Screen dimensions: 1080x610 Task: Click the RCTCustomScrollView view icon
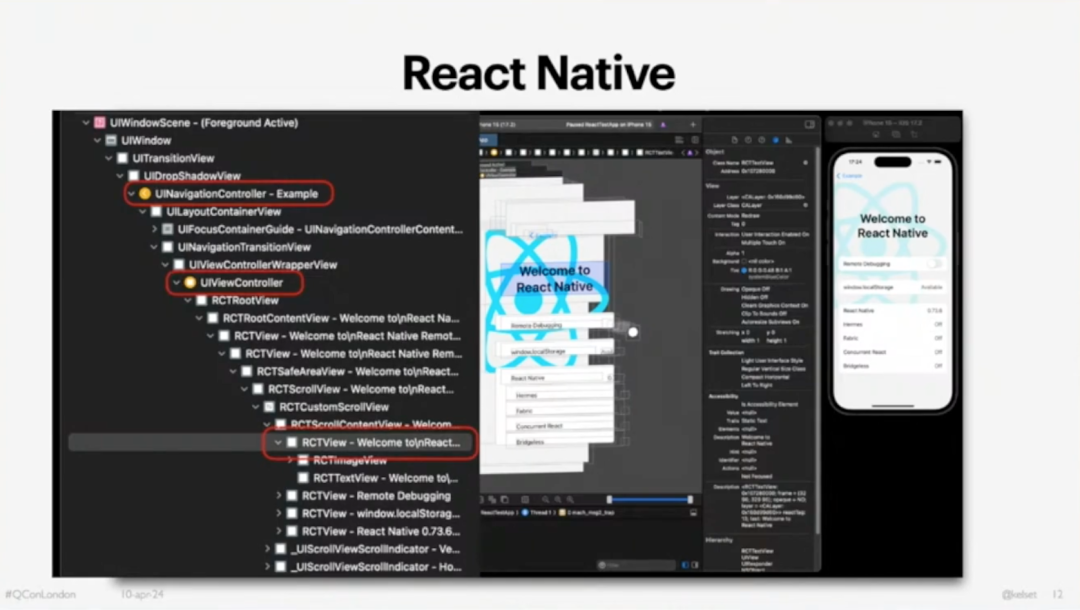(x=269, y=407)
